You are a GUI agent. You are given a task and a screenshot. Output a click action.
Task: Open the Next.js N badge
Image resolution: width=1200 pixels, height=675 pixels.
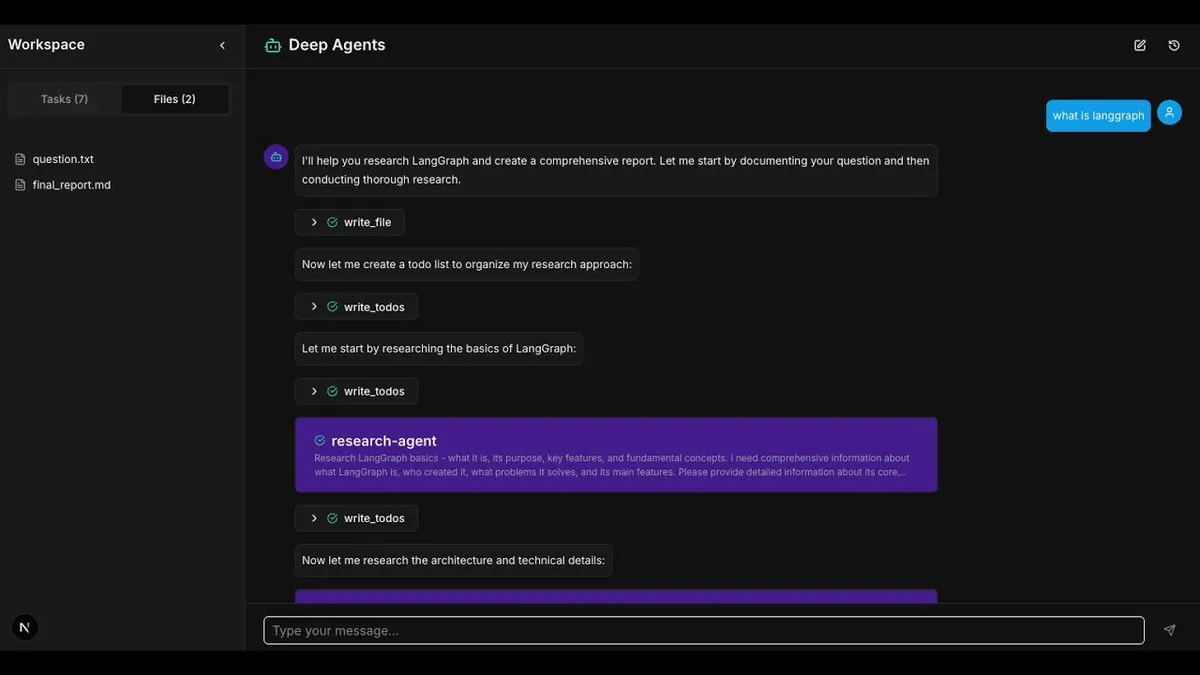click(x=25, y=627)
